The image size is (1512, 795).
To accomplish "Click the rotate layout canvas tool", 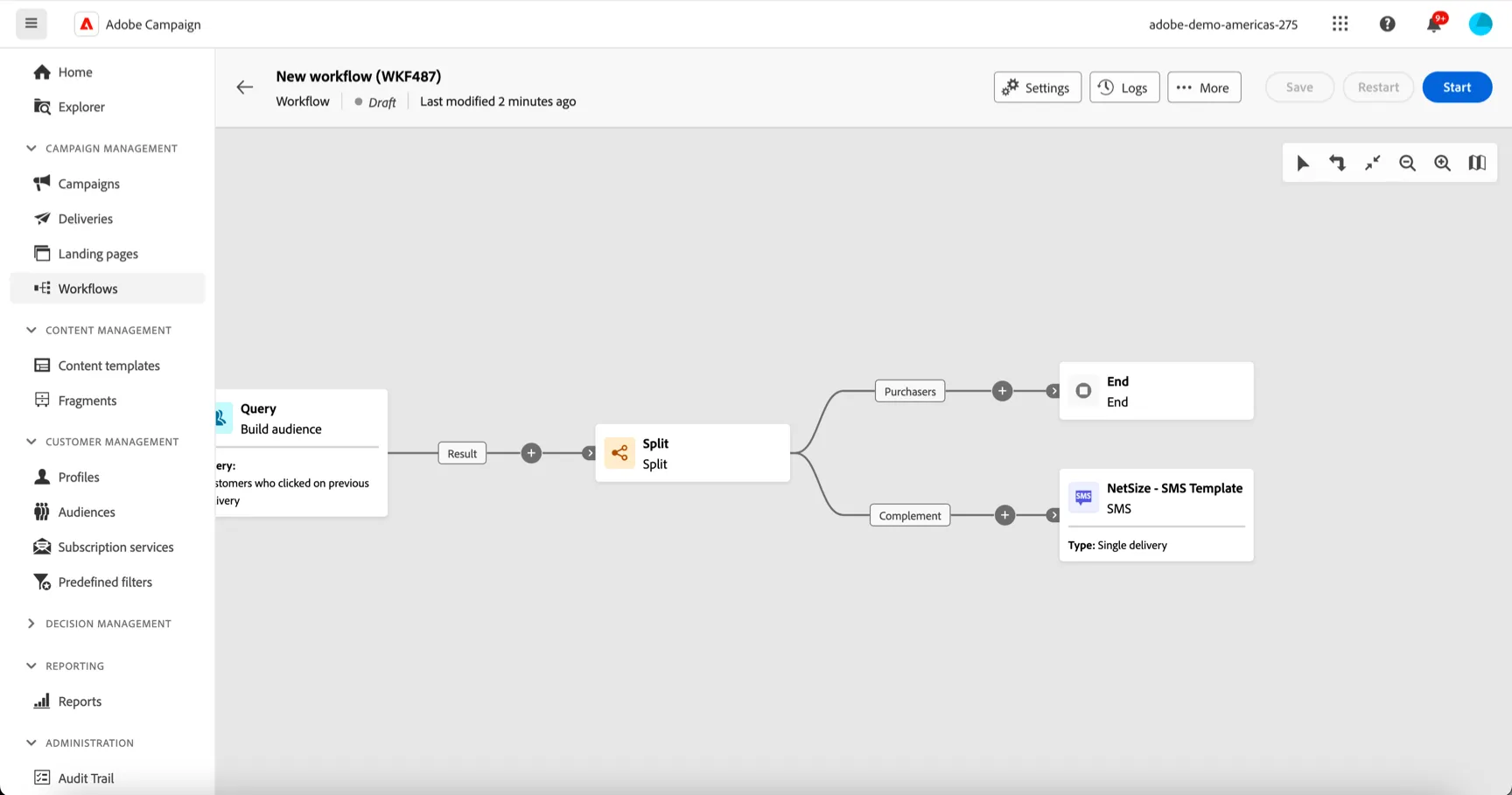I will click(x=1337, y=163).
